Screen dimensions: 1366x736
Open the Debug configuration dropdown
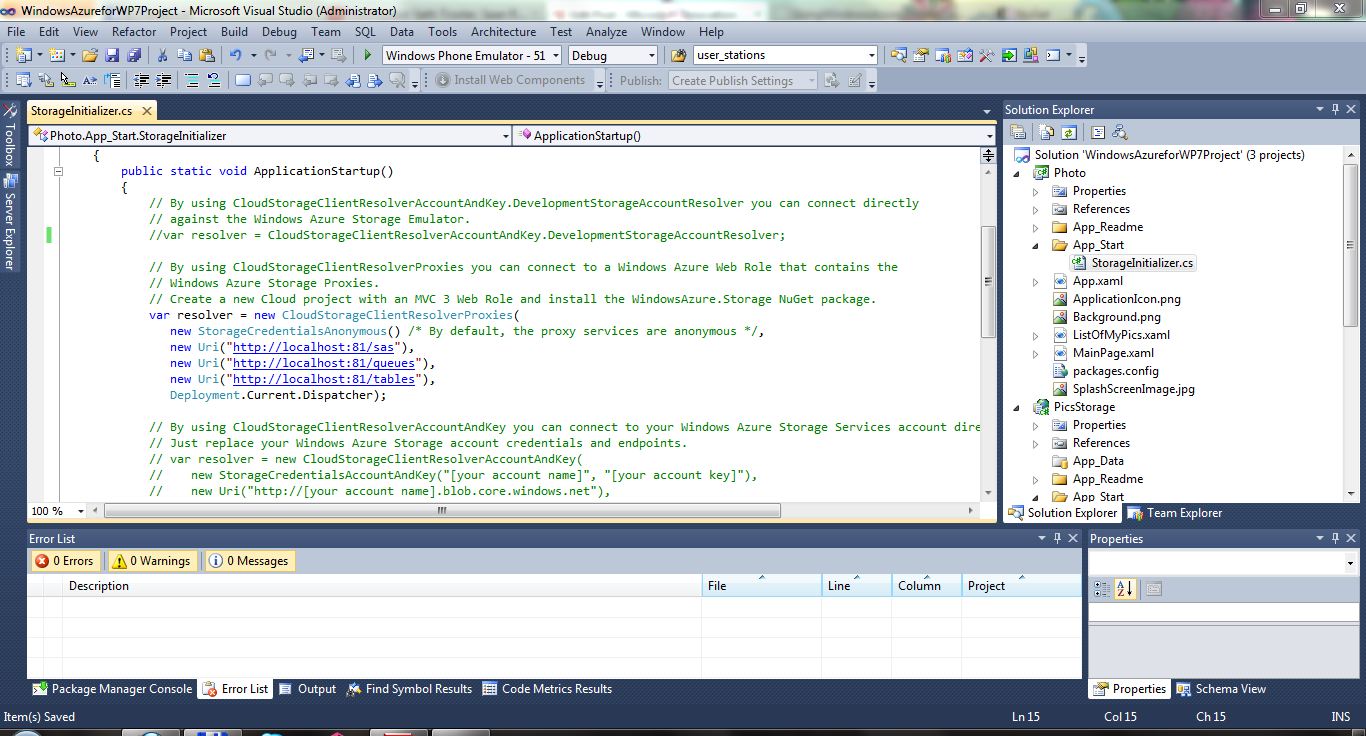click(x=651, y=56)
